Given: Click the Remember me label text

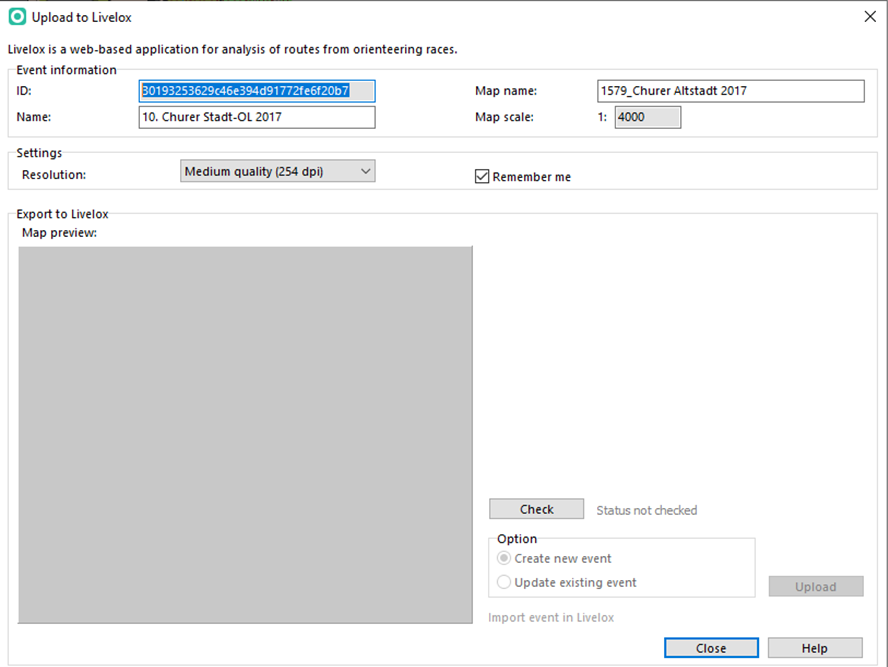Looking at the screenshot, I should tap(532, 177).
